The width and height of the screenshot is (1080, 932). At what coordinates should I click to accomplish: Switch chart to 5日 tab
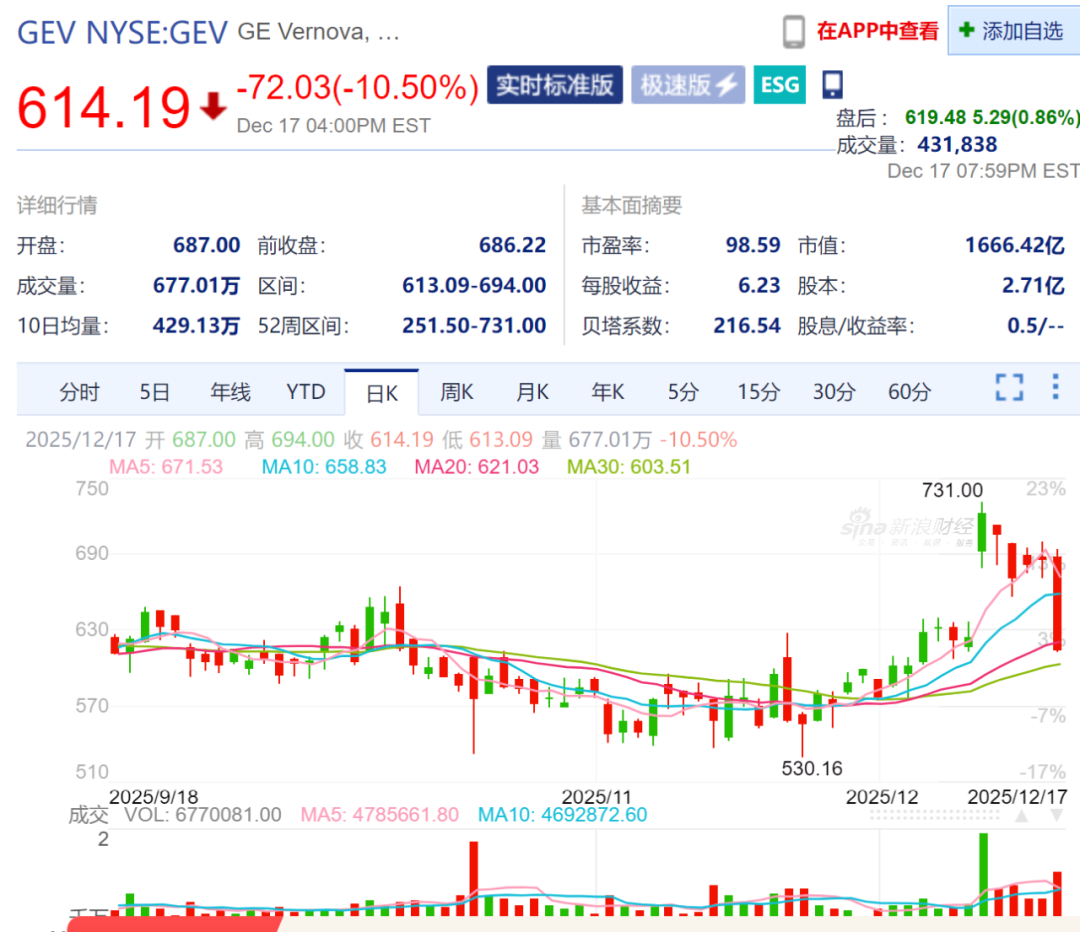click(x=154, y=392)
